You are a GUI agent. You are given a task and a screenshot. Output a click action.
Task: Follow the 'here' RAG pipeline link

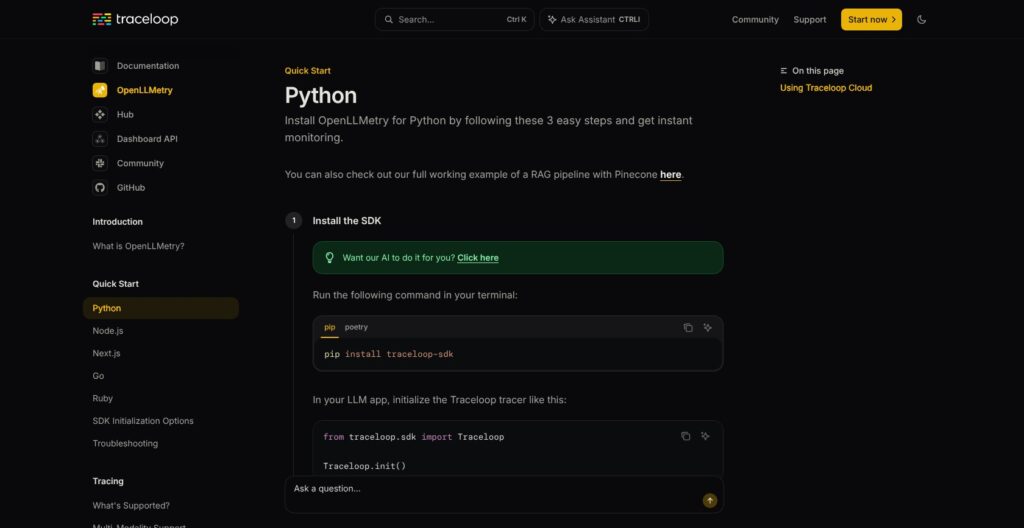pos(671,174)
